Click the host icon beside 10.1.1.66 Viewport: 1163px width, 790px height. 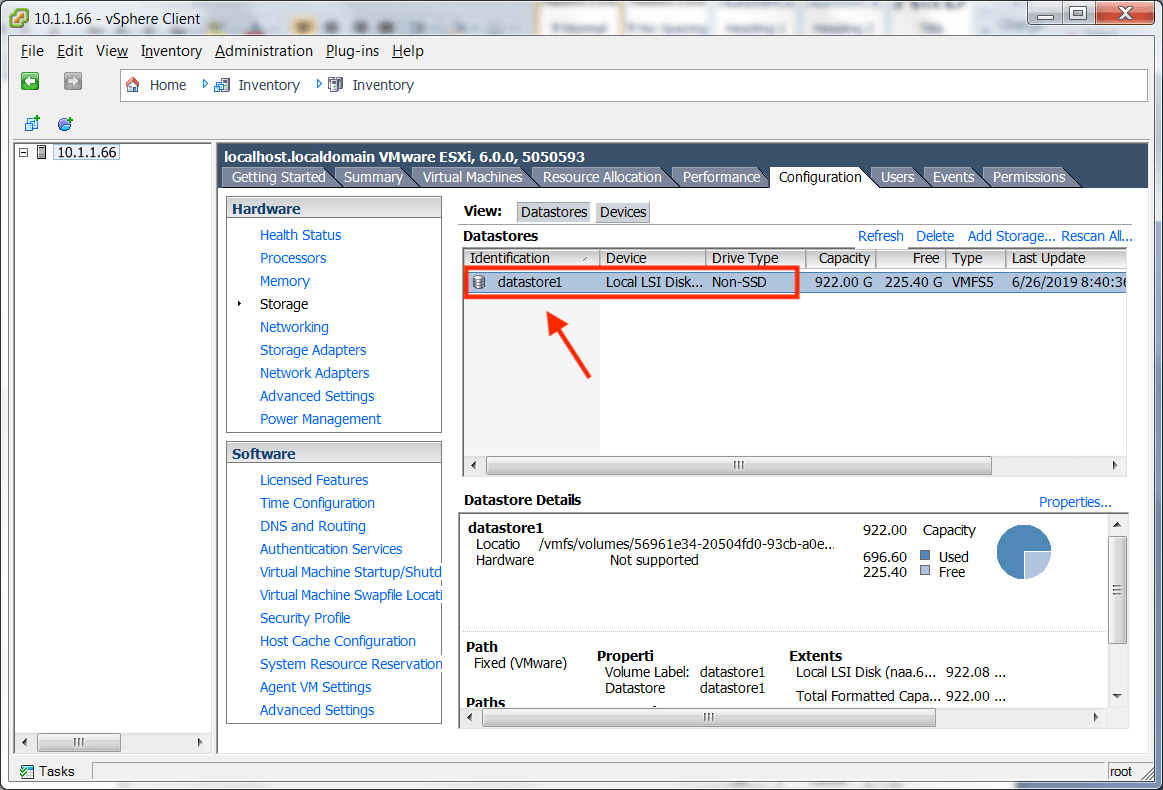click(42, 152)
